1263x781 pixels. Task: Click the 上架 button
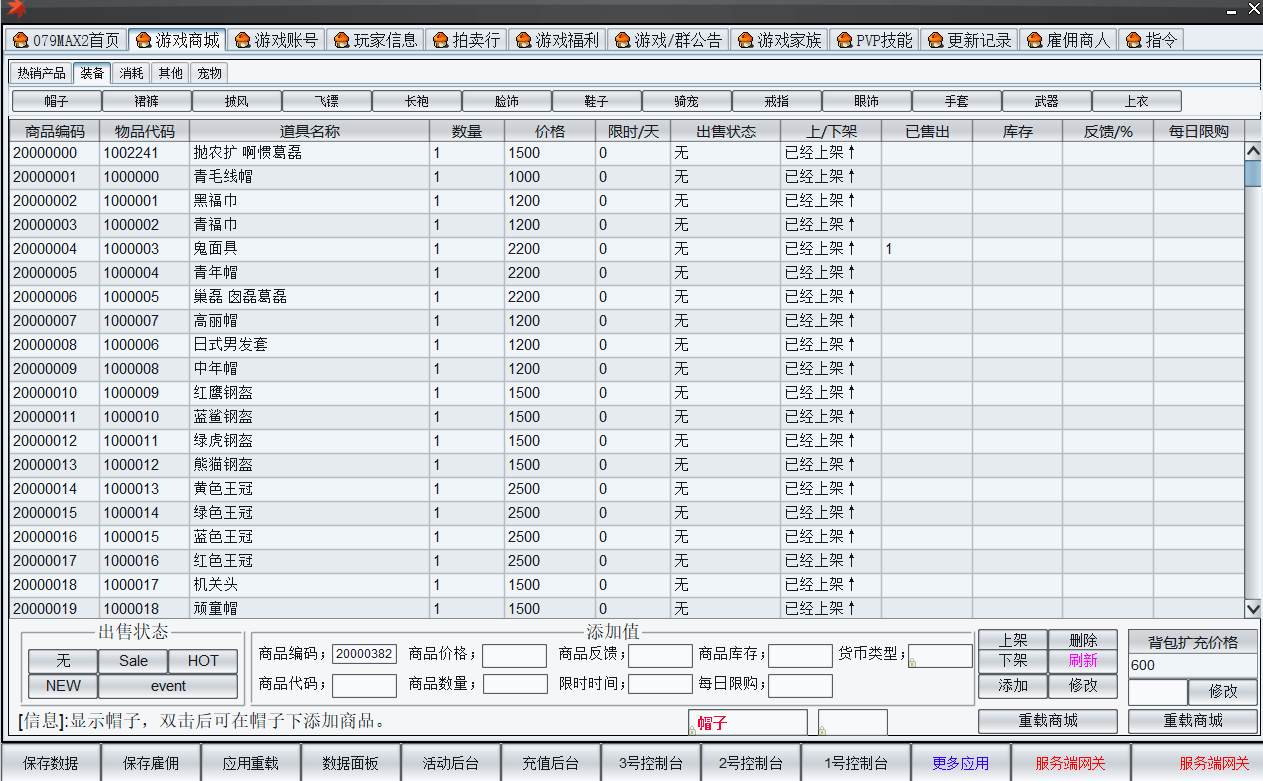1012,640
